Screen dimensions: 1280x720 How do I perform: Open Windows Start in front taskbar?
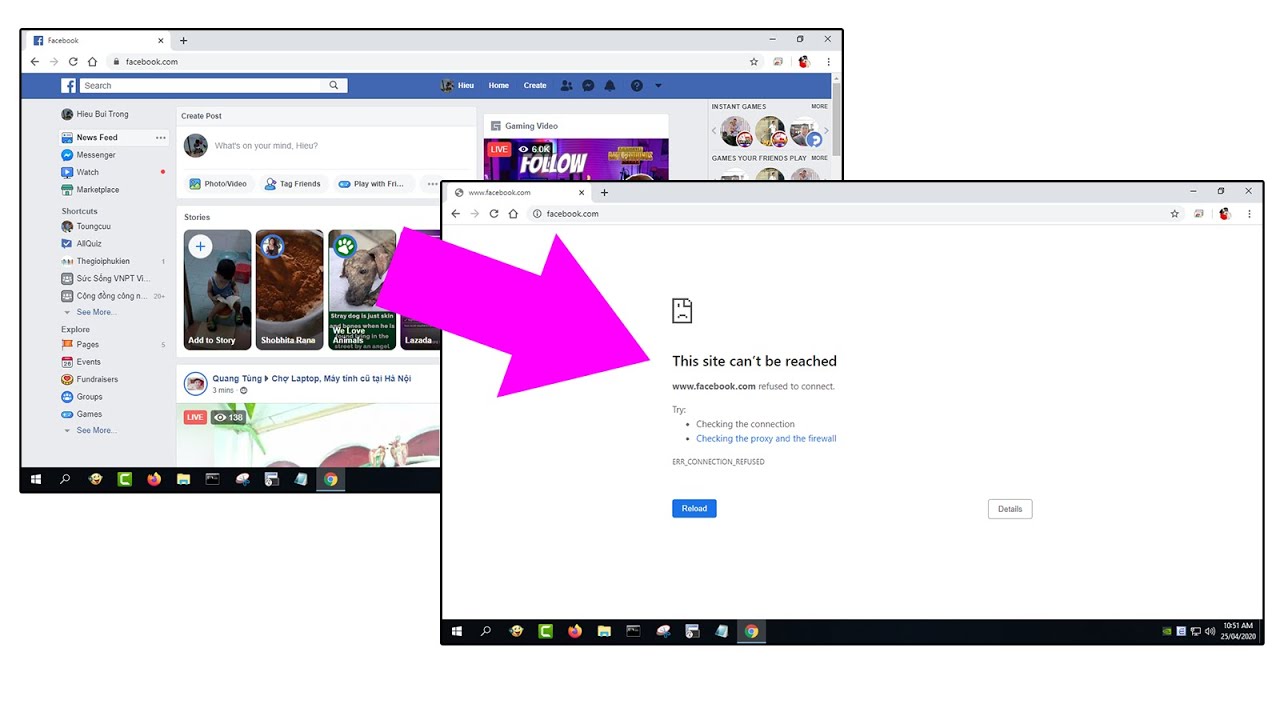pyautogui.click(x=457, y=632)
